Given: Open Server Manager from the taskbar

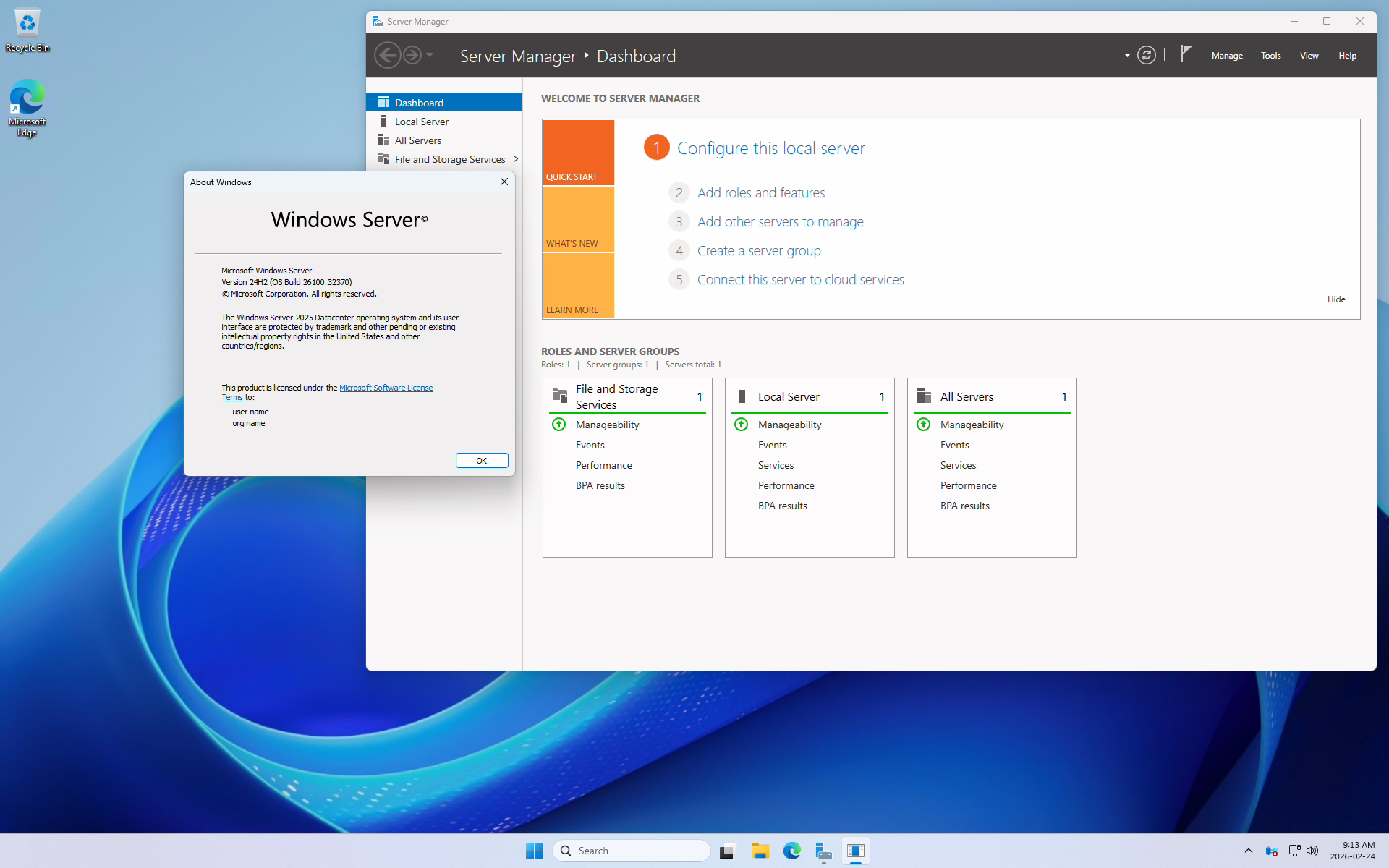Looking at the screenshot, I should coord(823,851).
